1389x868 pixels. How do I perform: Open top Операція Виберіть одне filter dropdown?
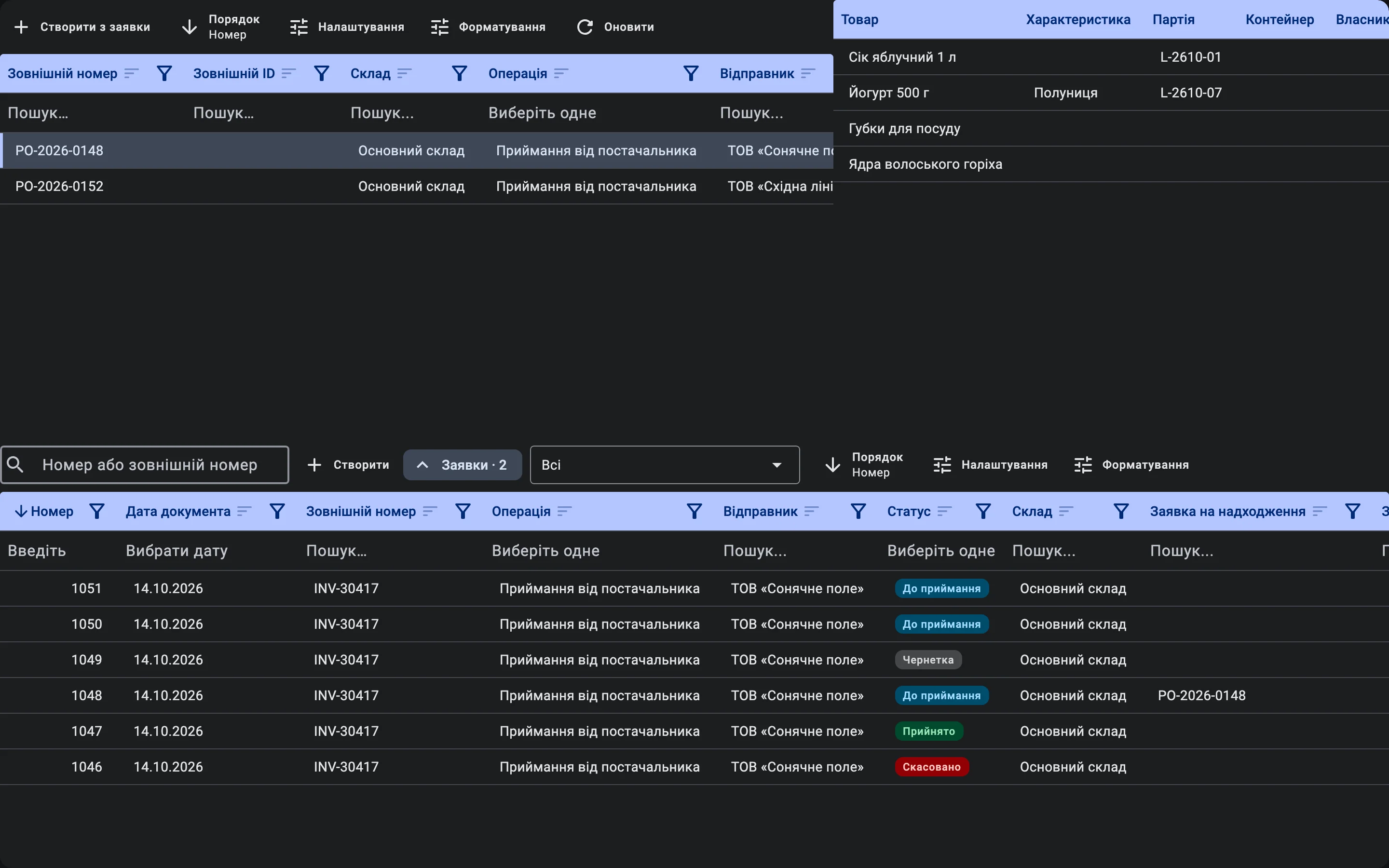[596, 113]
